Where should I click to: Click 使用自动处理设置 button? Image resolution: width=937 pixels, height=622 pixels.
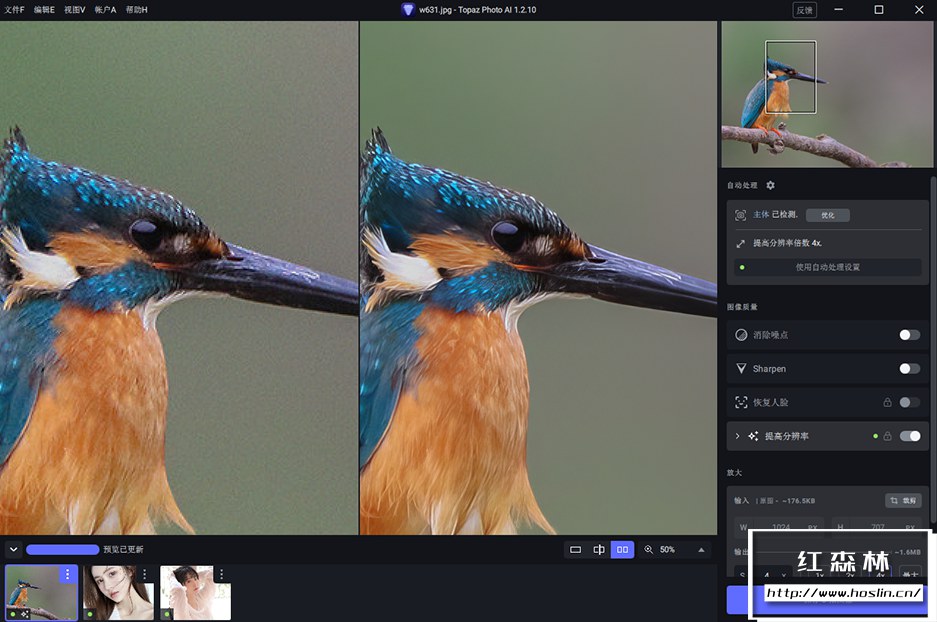(828, 267)
